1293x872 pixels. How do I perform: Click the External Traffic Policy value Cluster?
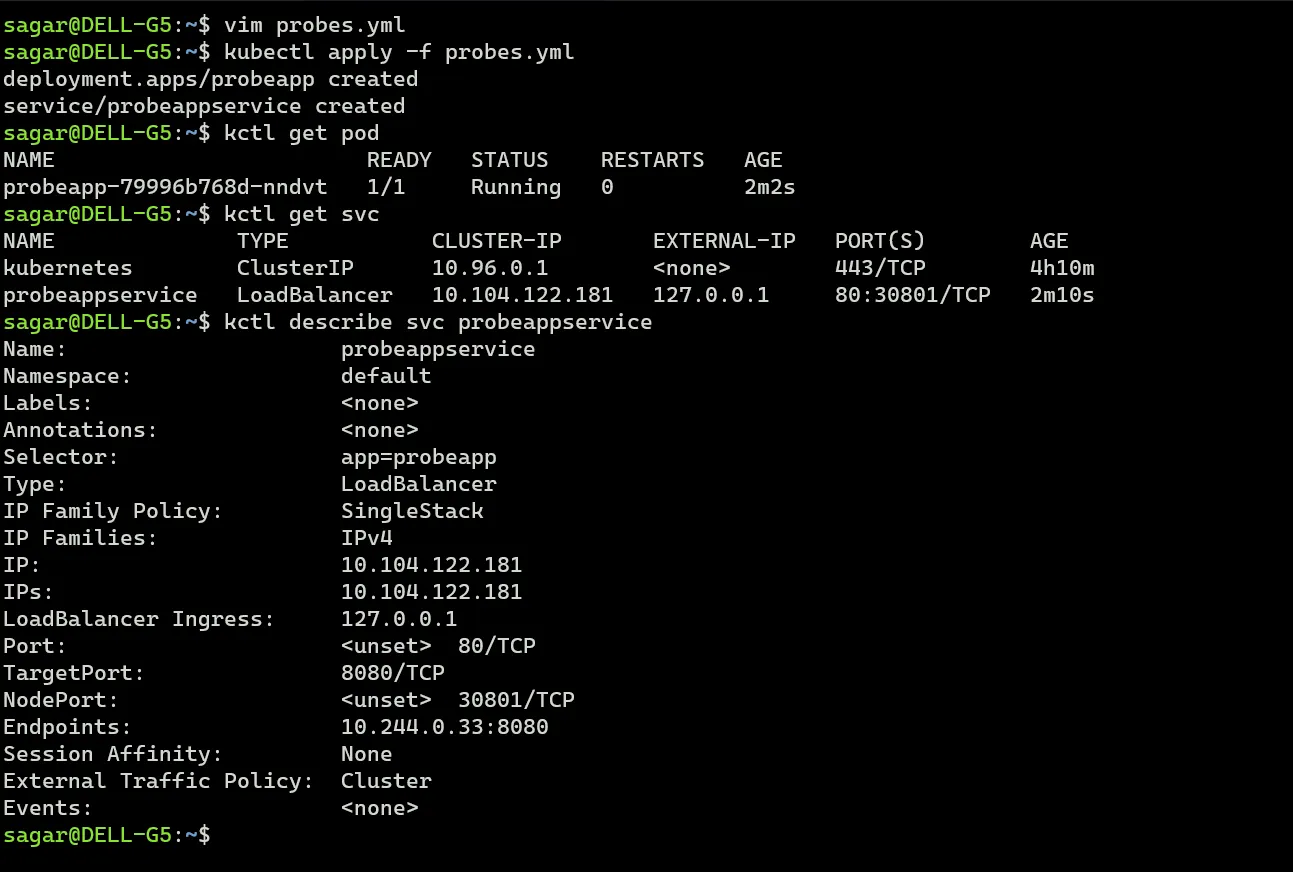(386, 781)
